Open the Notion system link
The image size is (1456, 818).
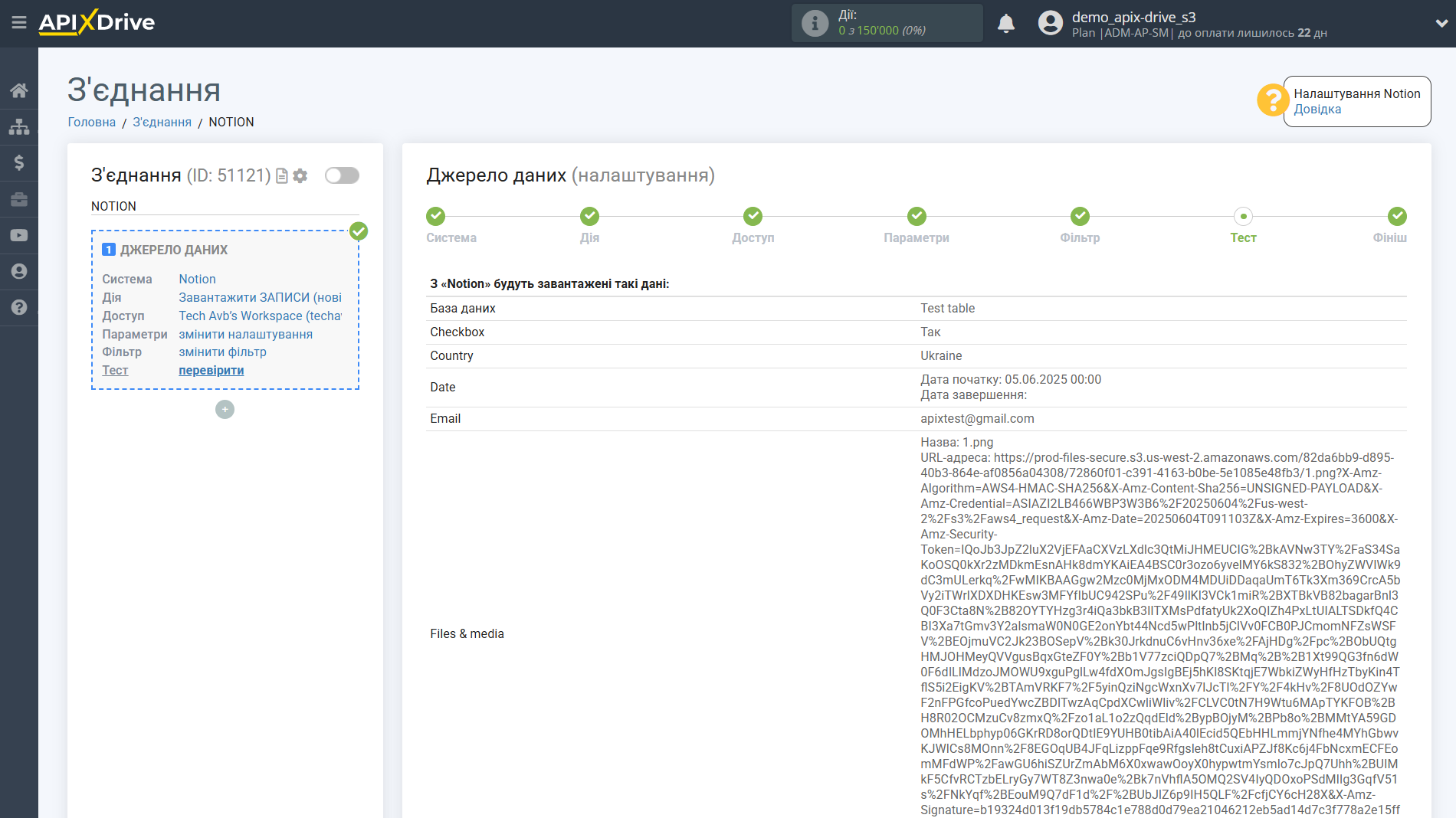(x=197, y=279)
